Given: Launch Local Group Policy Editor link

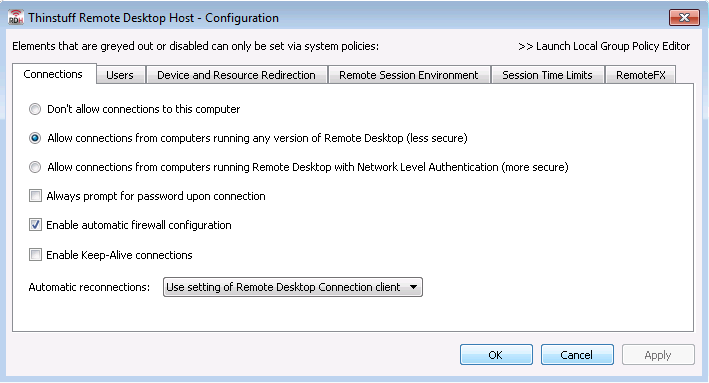Looking at the screenshot, I should [604, 46].
